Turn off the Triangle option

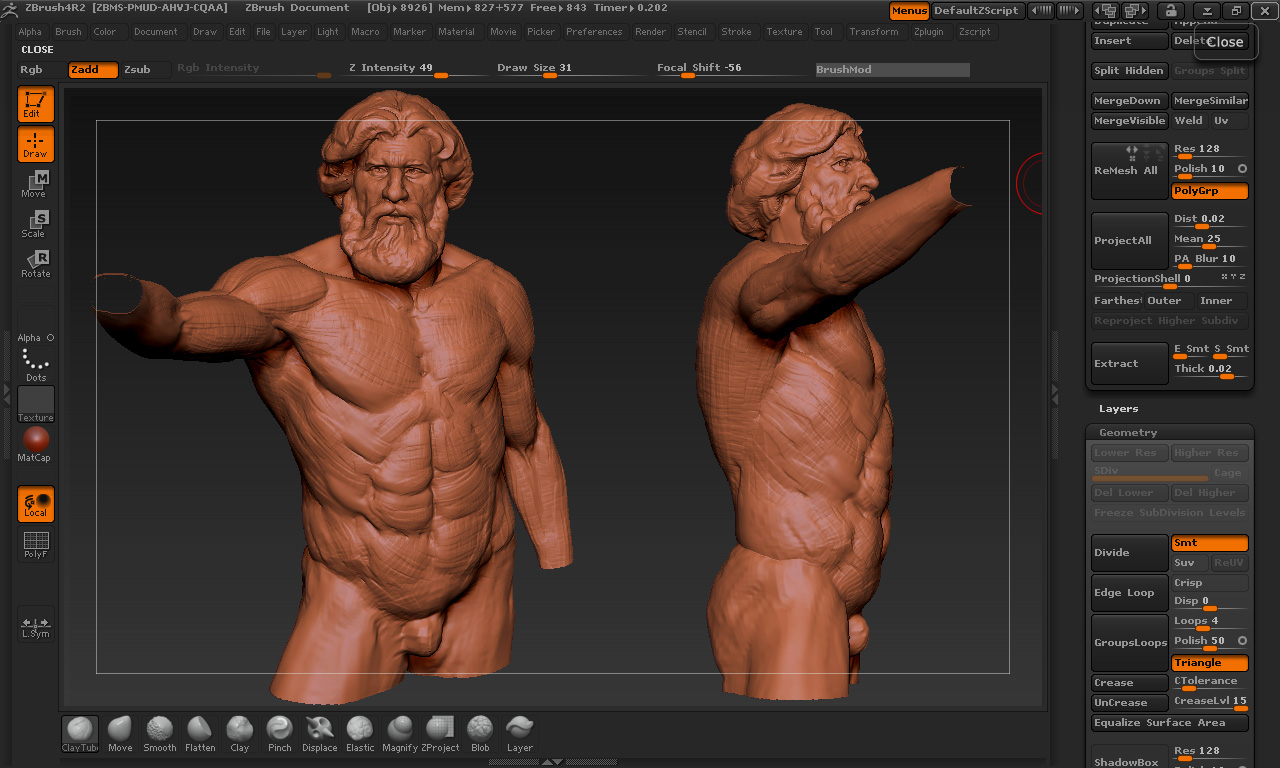click(x=1209, y=663)
